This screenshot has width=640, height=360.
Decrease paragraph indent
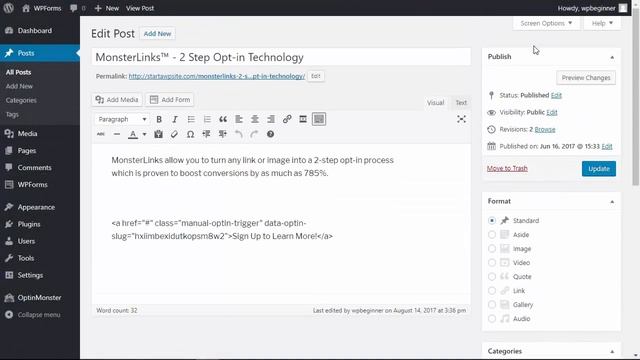(207, 134)
